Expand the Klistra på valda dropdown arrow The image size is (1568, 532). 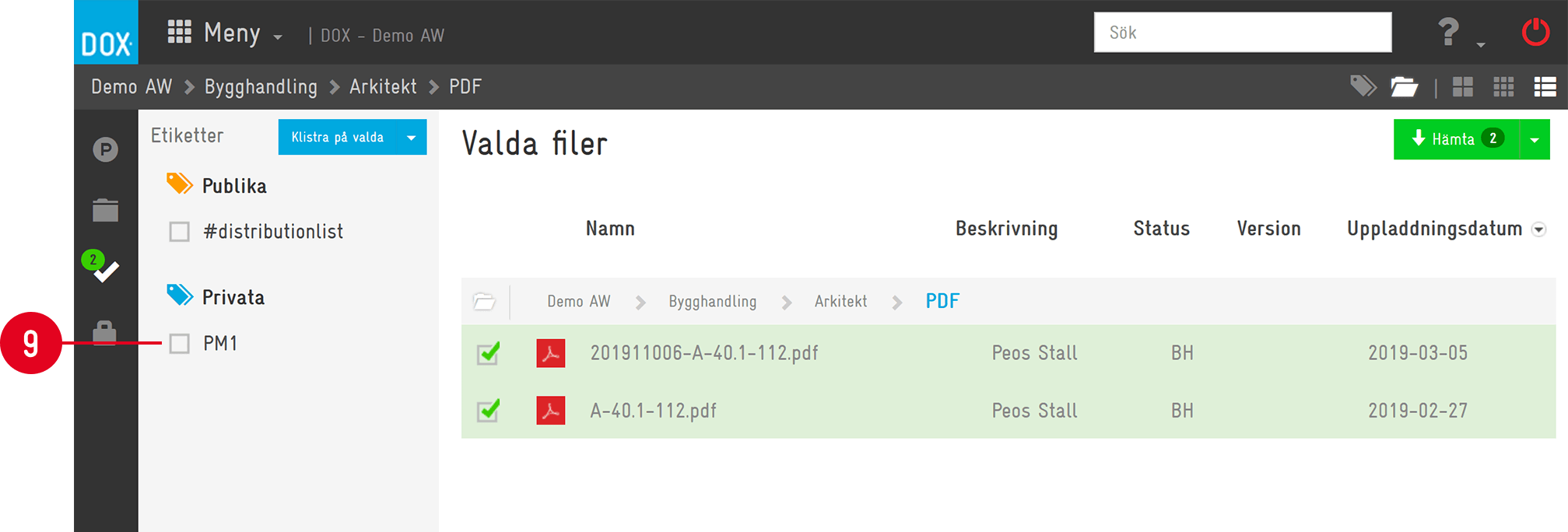pyautogui.click(x=411, y=138)
